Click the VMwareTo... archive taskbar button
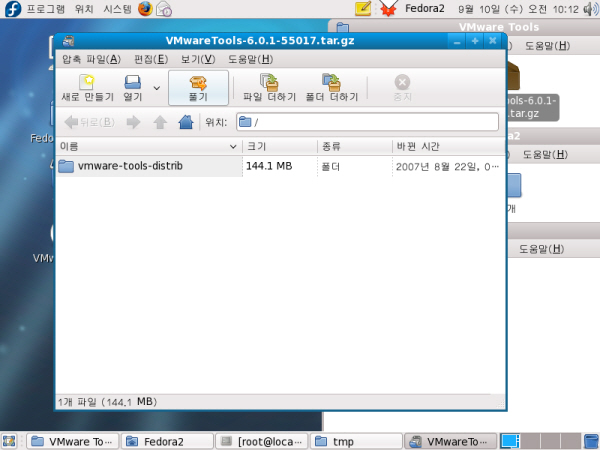This screenshot has width=600, height=450. (x=450, y=442)
